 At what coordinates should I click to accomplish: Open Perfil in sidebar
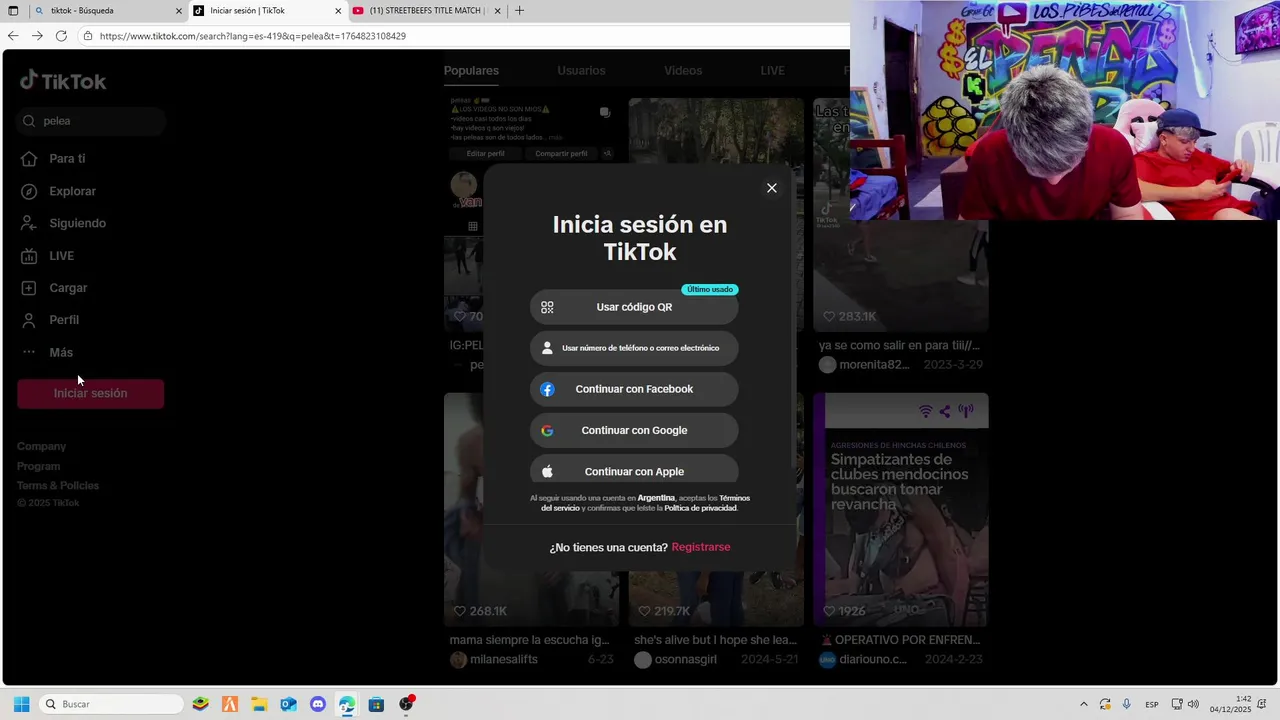pos(64,320)
